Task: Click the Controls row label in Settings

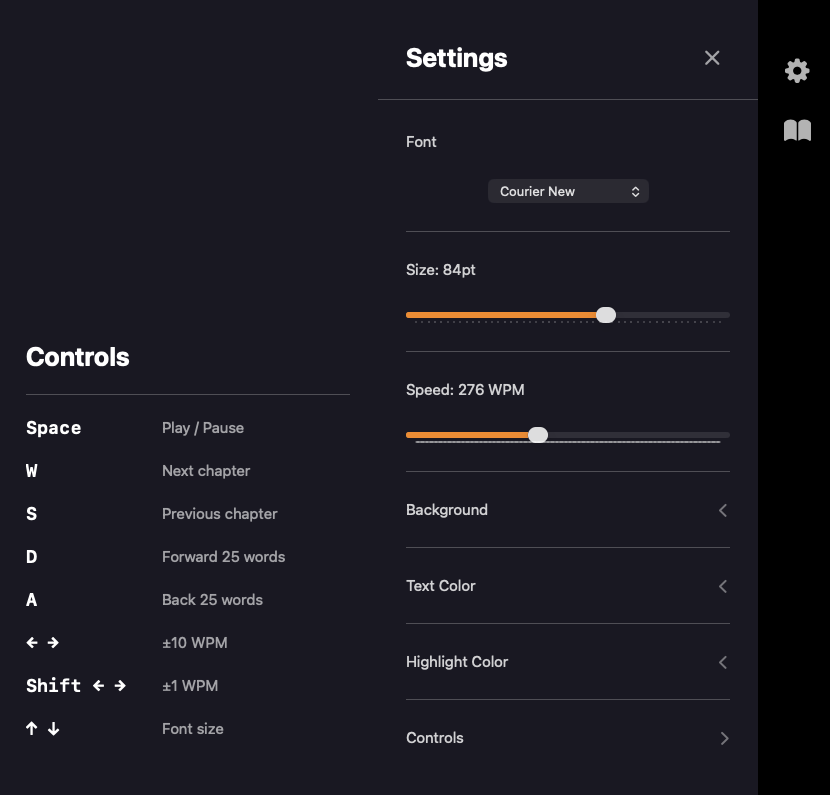Action: pos(435,738)
